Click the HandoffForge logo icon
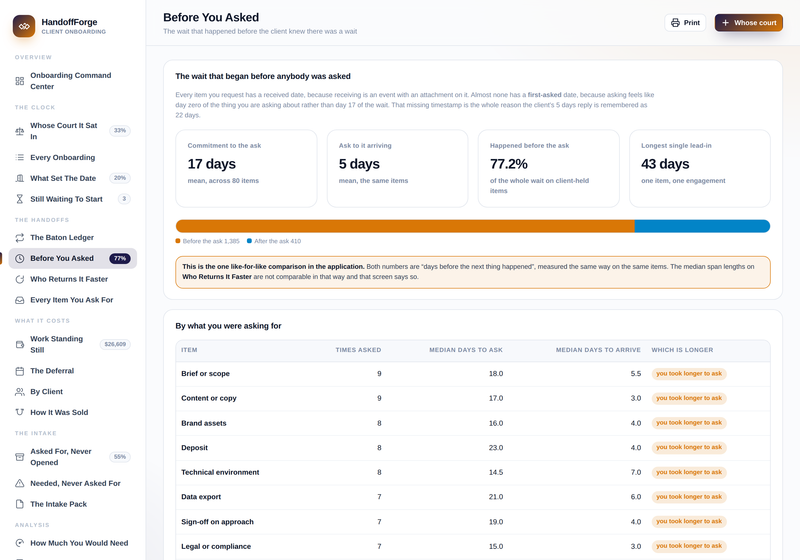800x560 pixels. (24, 26)
